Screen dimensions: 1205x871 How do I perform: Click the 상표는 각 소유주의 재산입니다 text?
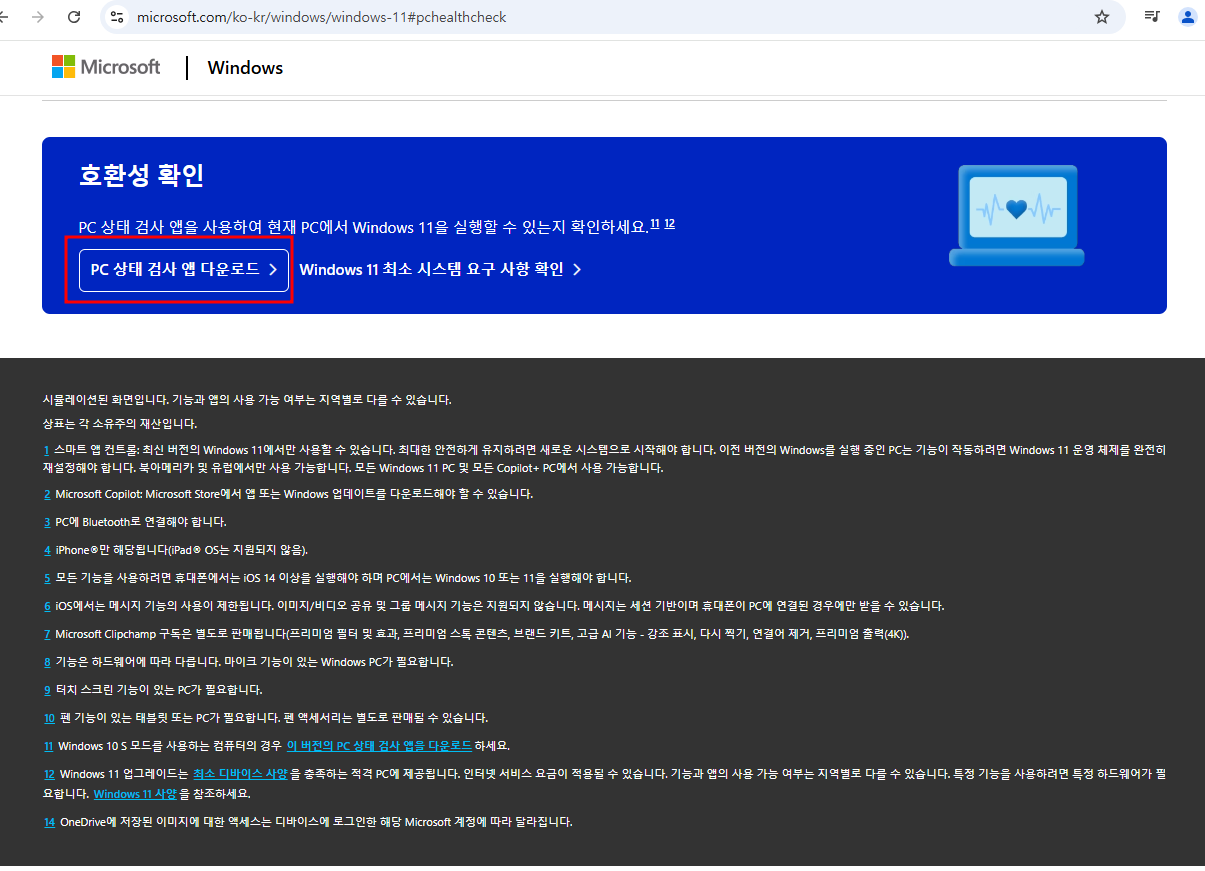[x=120, y=424]
